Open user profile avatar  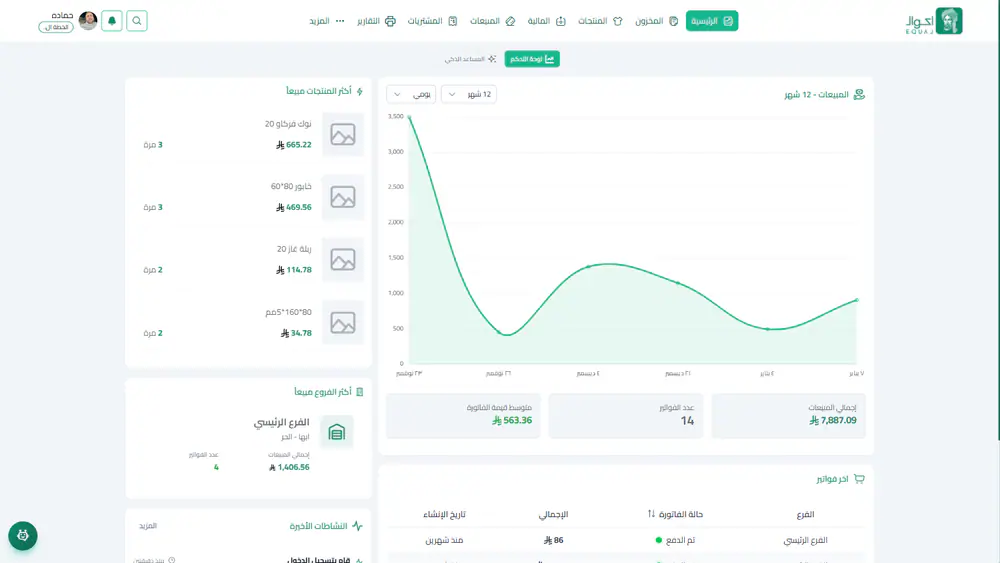[x=88, y=21]
